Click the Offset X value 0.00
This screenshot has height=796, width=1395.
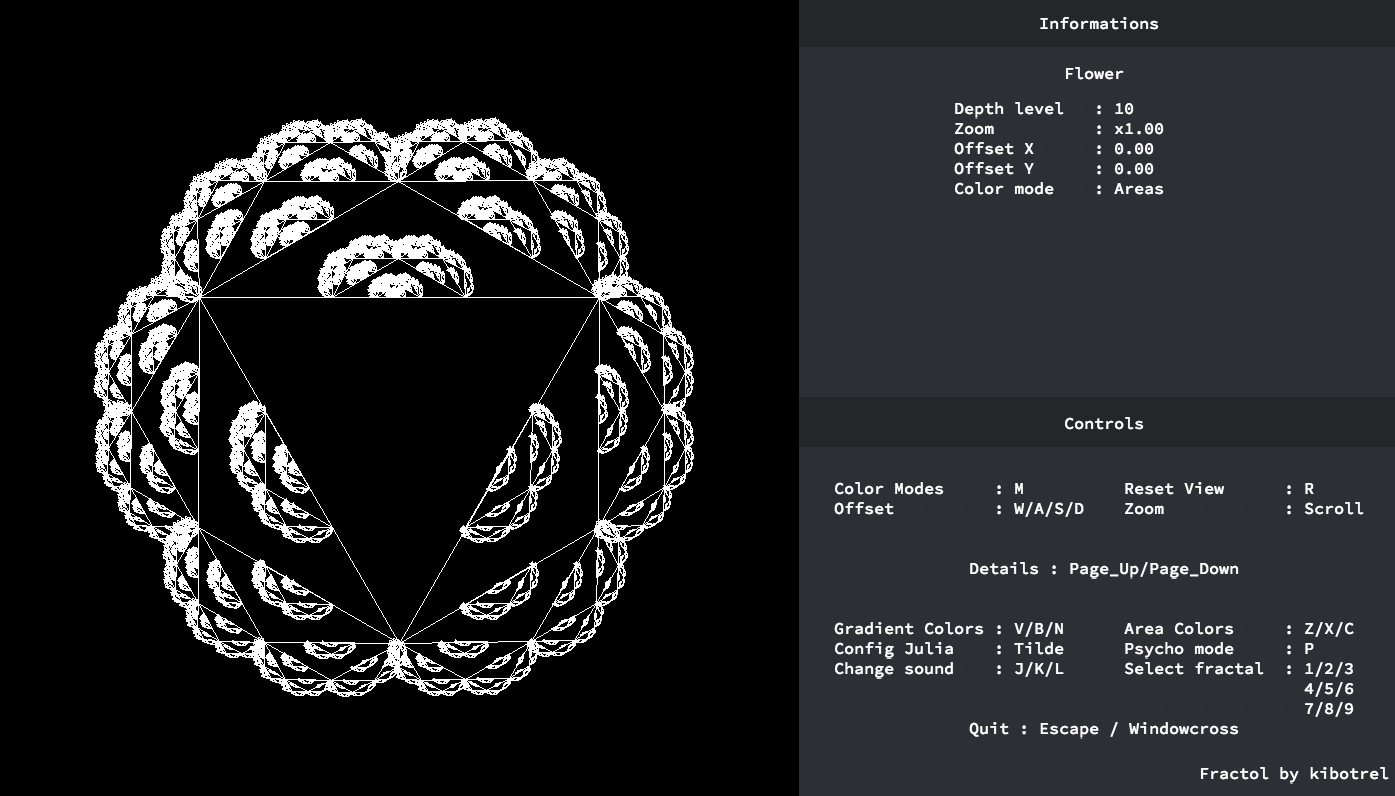pyautogui.click(x=1134, y=148)
